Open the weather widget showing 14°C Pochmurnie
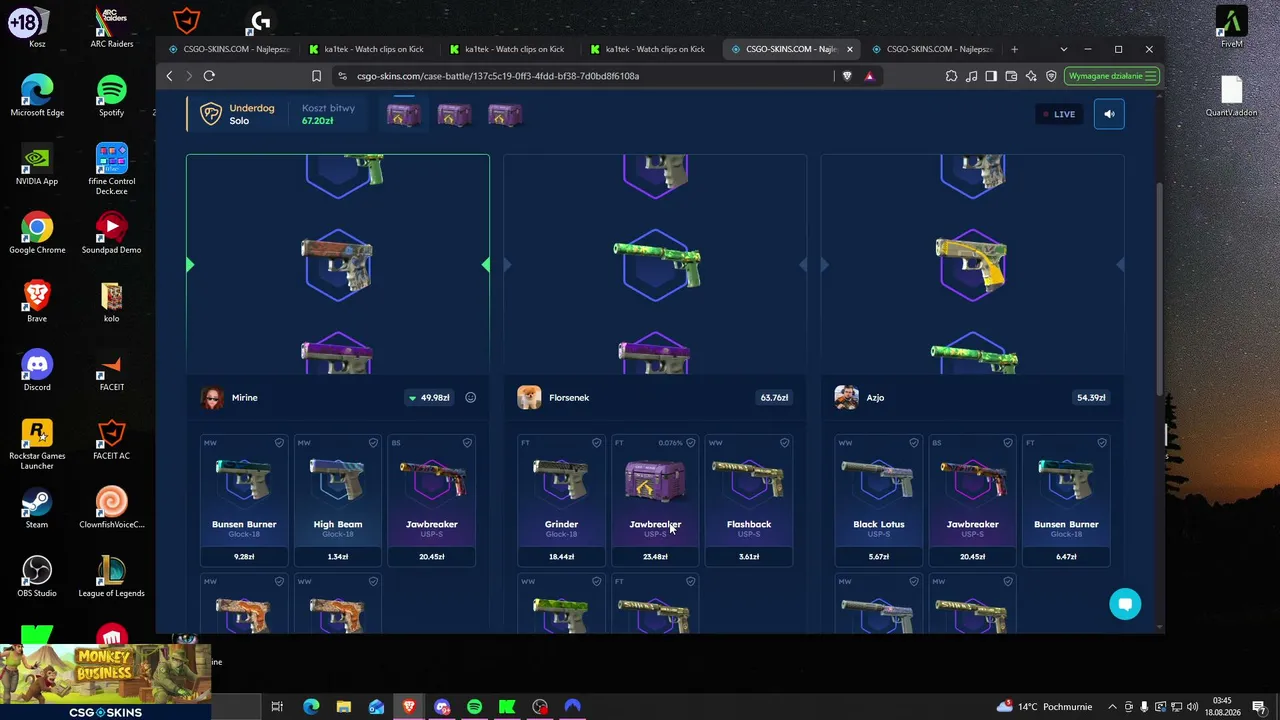 click(1044, 707)
